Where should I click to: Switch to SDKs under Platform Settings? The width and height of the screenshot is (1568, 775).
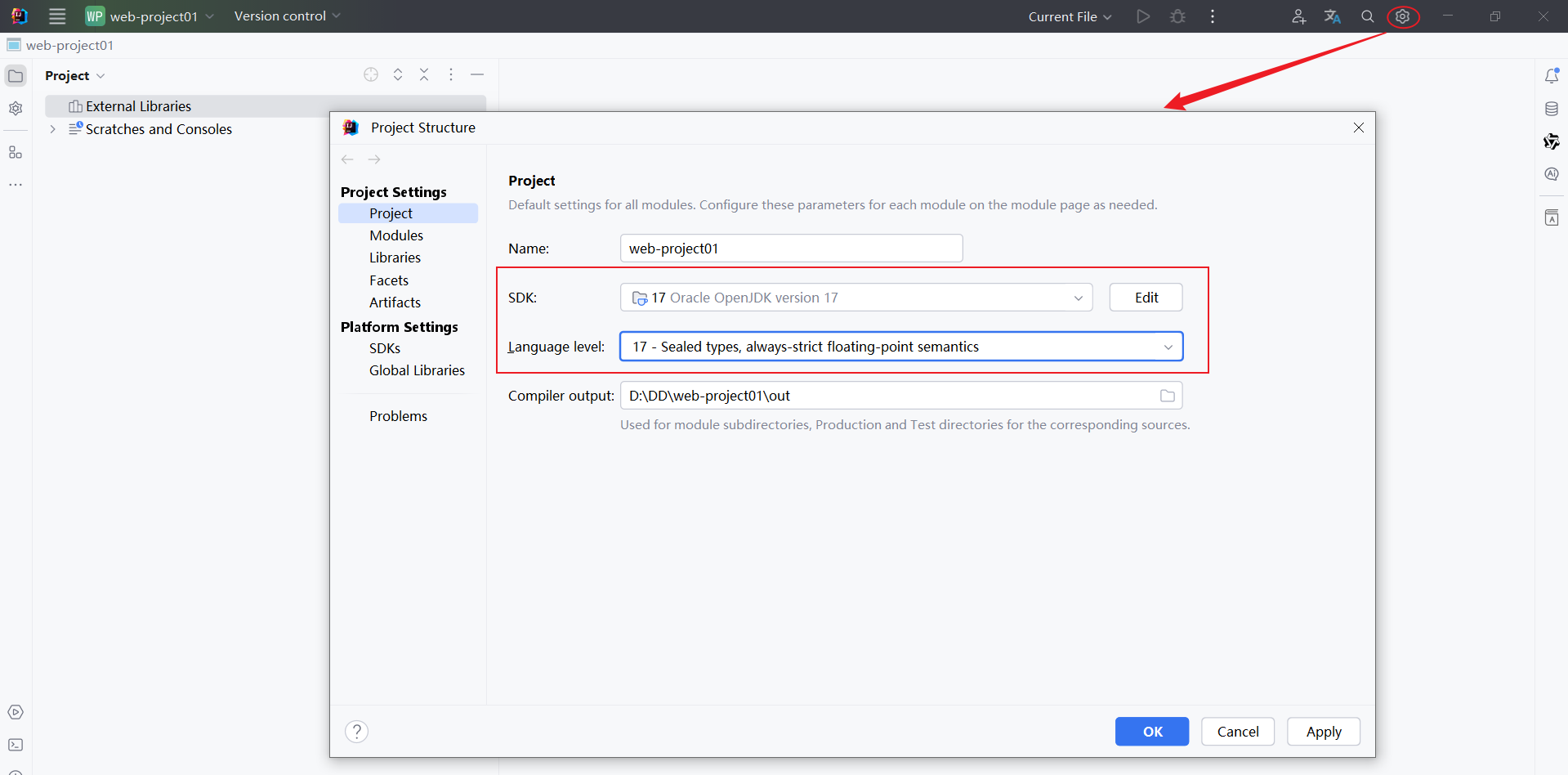(384, 347)
